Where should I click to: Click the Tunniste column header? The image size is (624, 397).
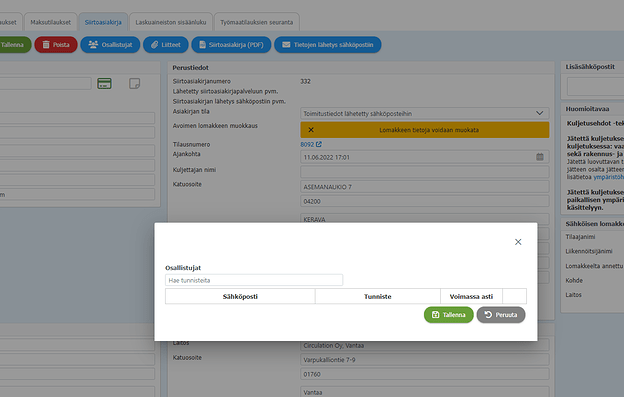tap(377, 296)
